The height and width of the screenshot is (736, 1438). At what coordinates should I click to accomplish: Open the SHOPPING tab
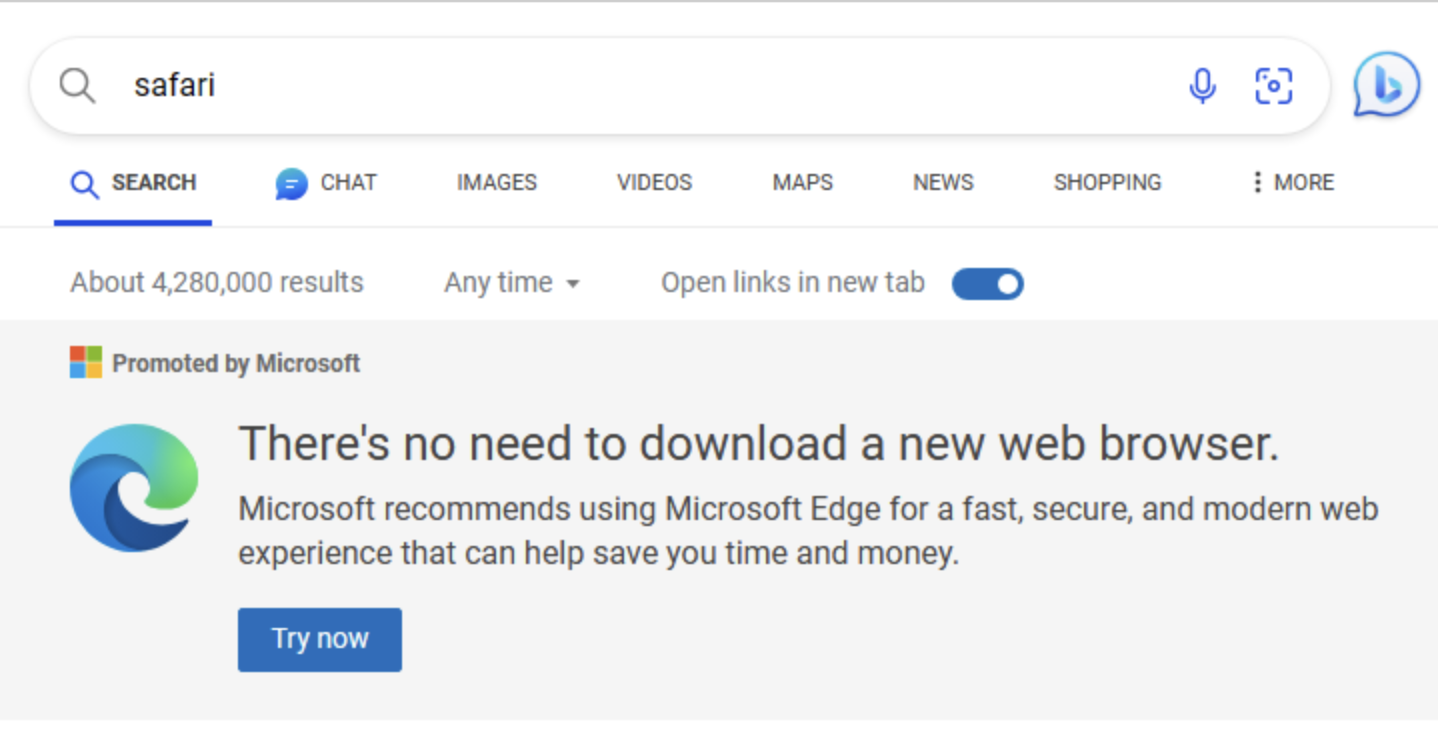click(x=1107, y=183)
